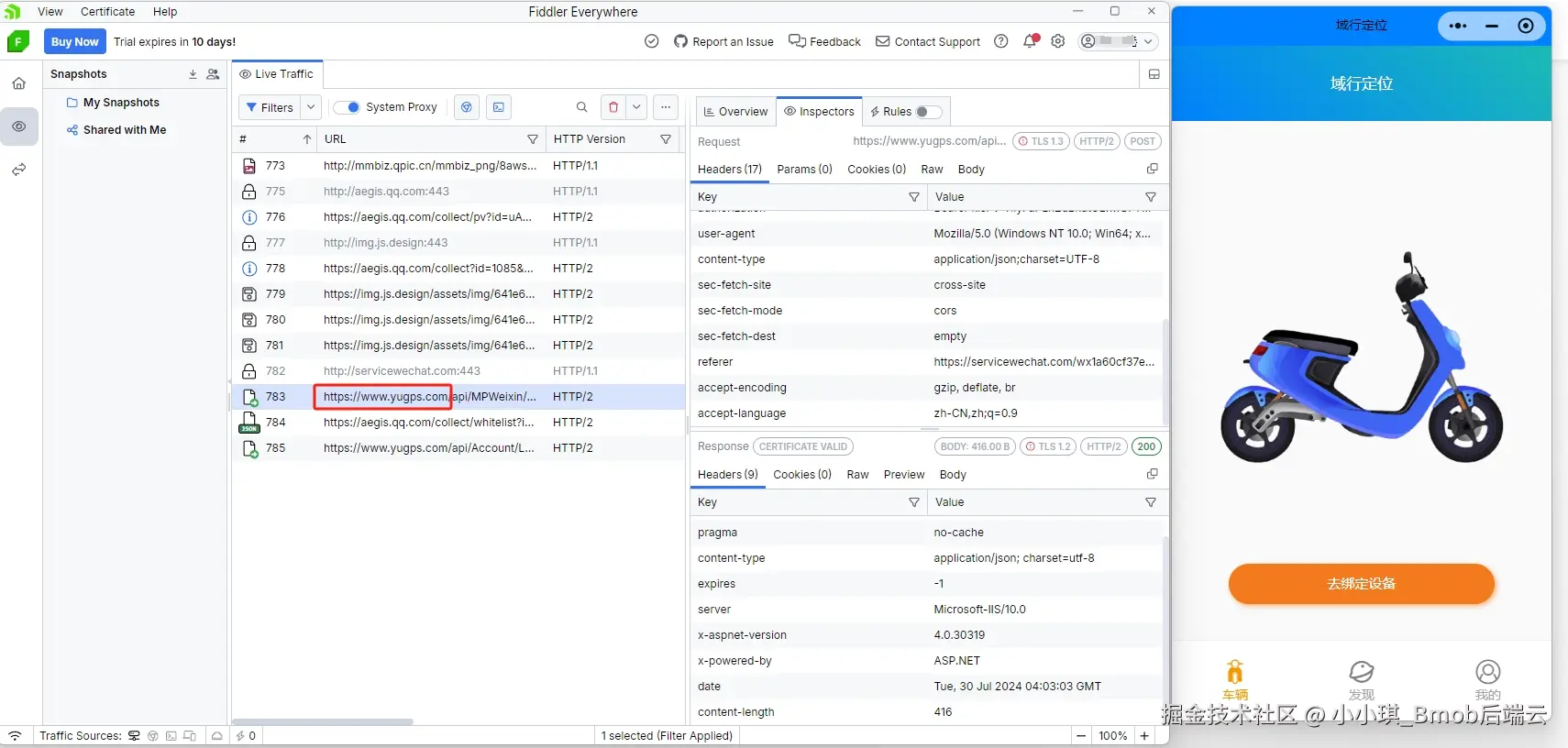Open the Help question mark icon
The height and width of the screenshot is (748, 1568).
(1001, 41)
